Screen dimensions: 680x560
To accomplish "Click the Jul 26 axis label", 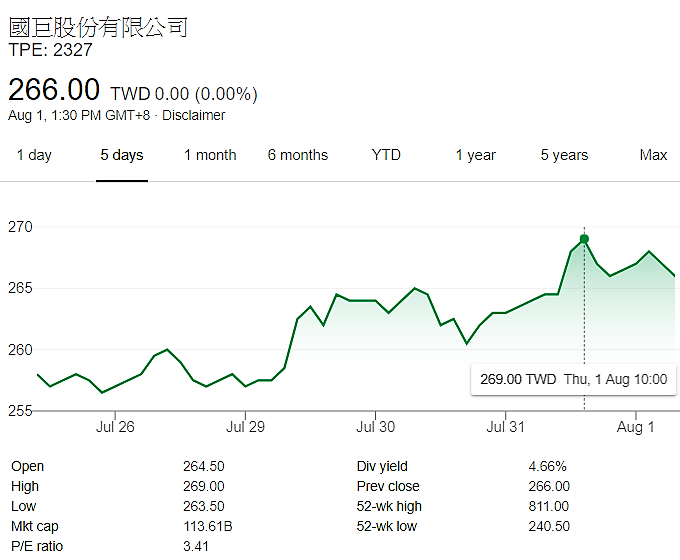I will 115,427.
